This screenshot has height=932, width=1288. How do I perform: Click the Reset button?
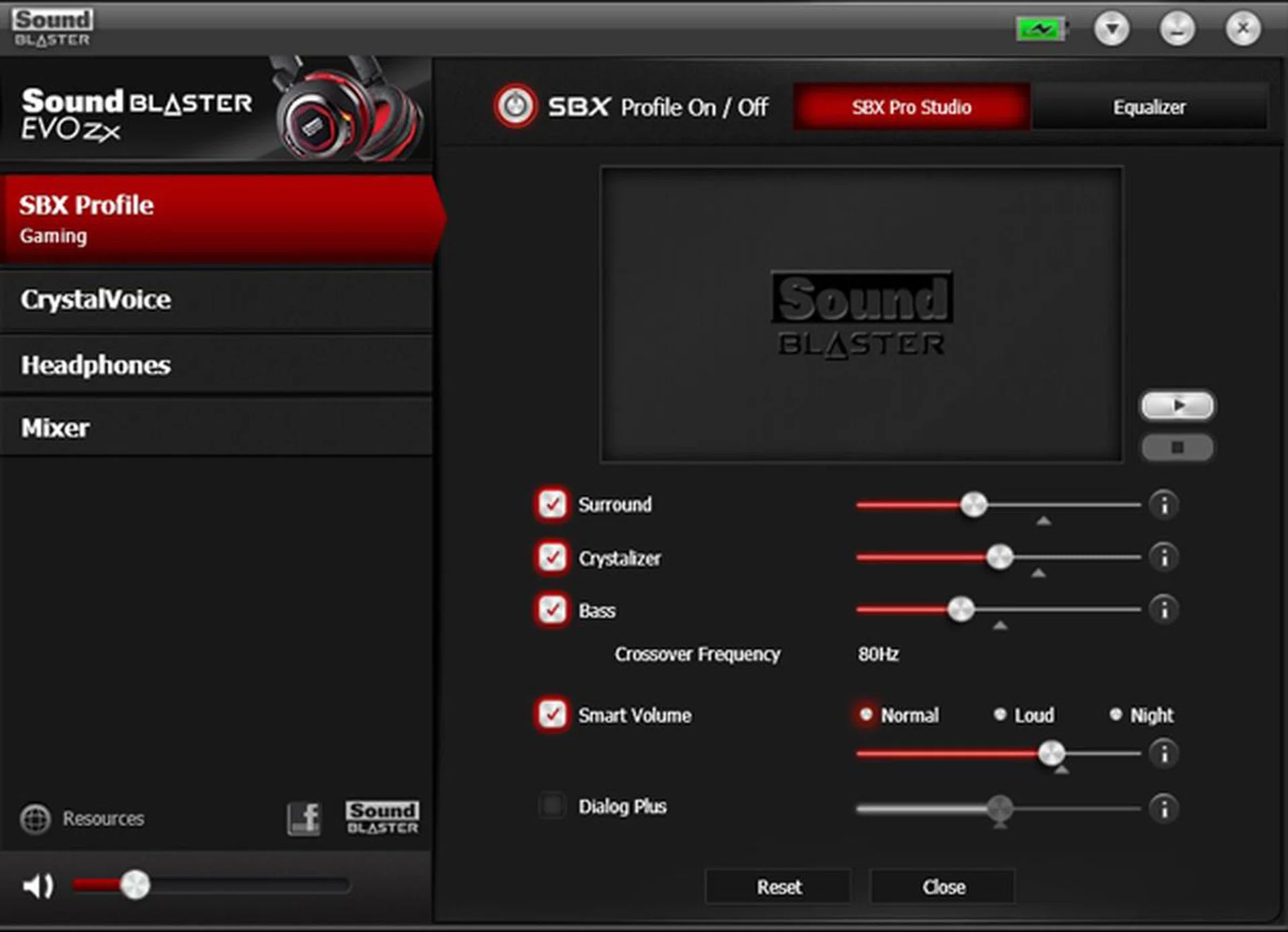coord(778,887)
